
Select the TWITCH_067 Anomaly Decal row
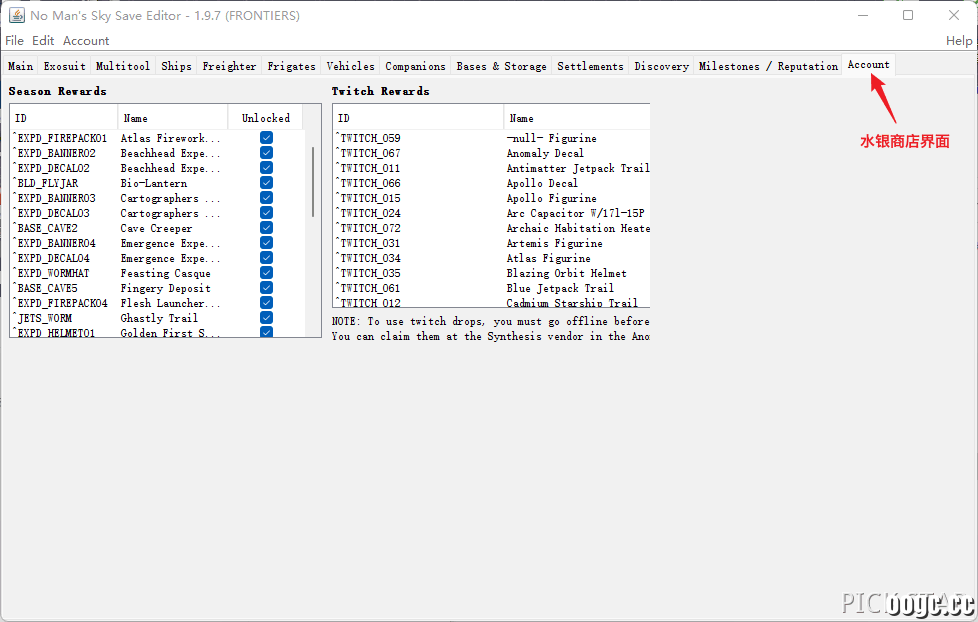491,153
